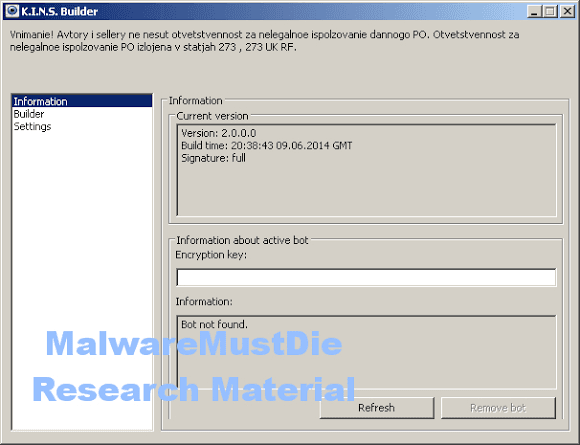Click the Refresh button
580x445 pixels.
pyautogui.click(x=377, y=408)
